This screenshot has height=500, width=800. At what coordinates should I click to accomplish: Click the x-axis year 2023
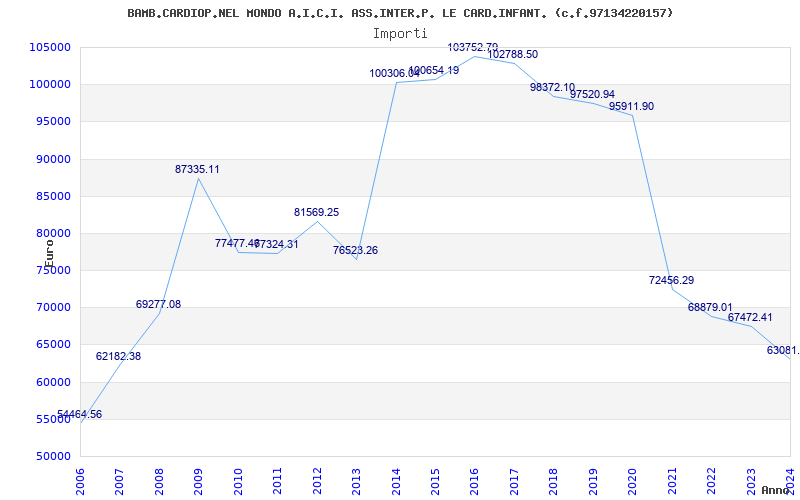(x=751, y=481)
